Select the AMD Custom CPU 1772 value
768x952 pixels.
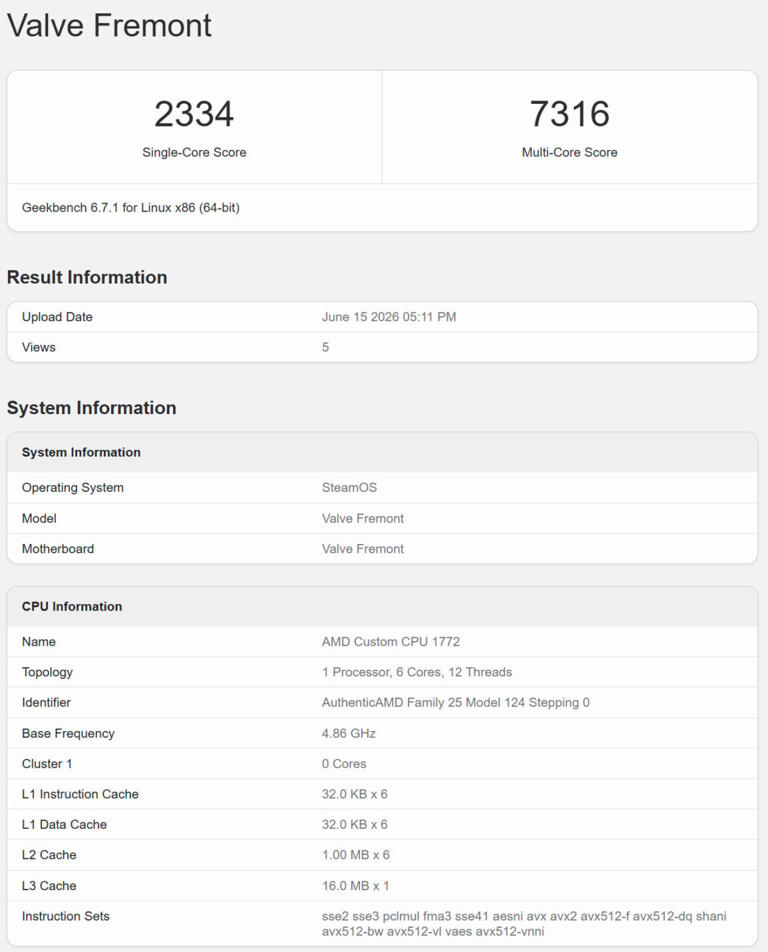pos(391,642)
